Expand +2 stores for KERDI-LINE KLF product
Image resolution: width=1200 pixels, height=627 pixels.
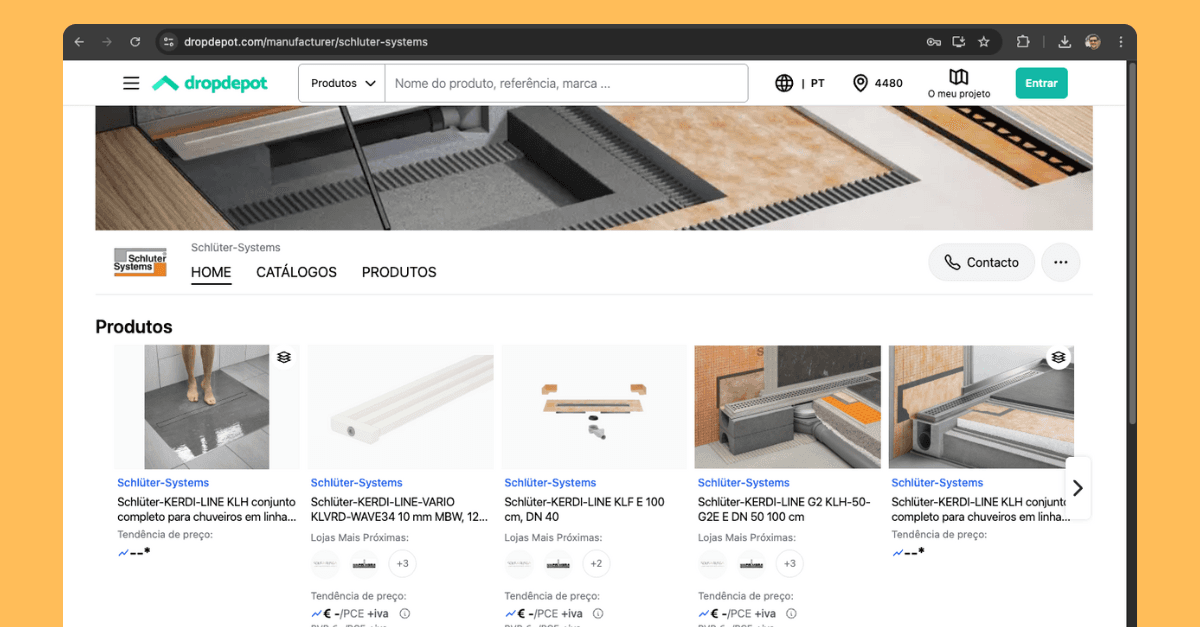coord(596,564)
